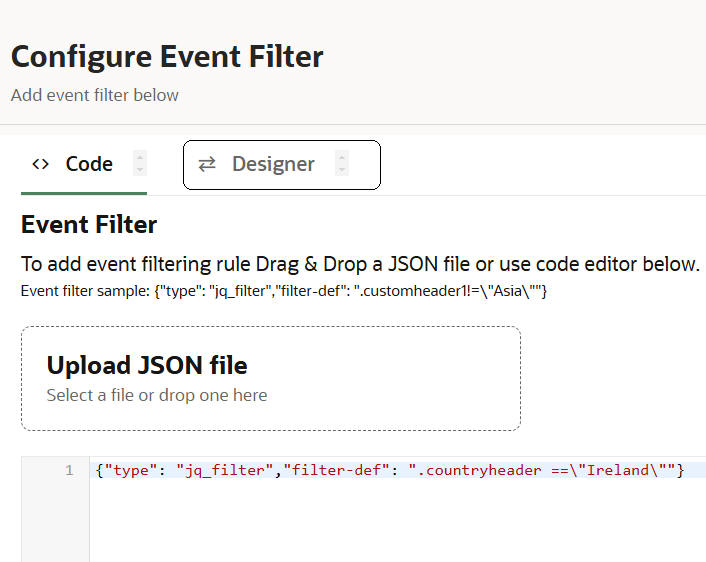Select line number 1 in editor gutter
Viewport: 706px width, 562px height.
coord(69,470)
